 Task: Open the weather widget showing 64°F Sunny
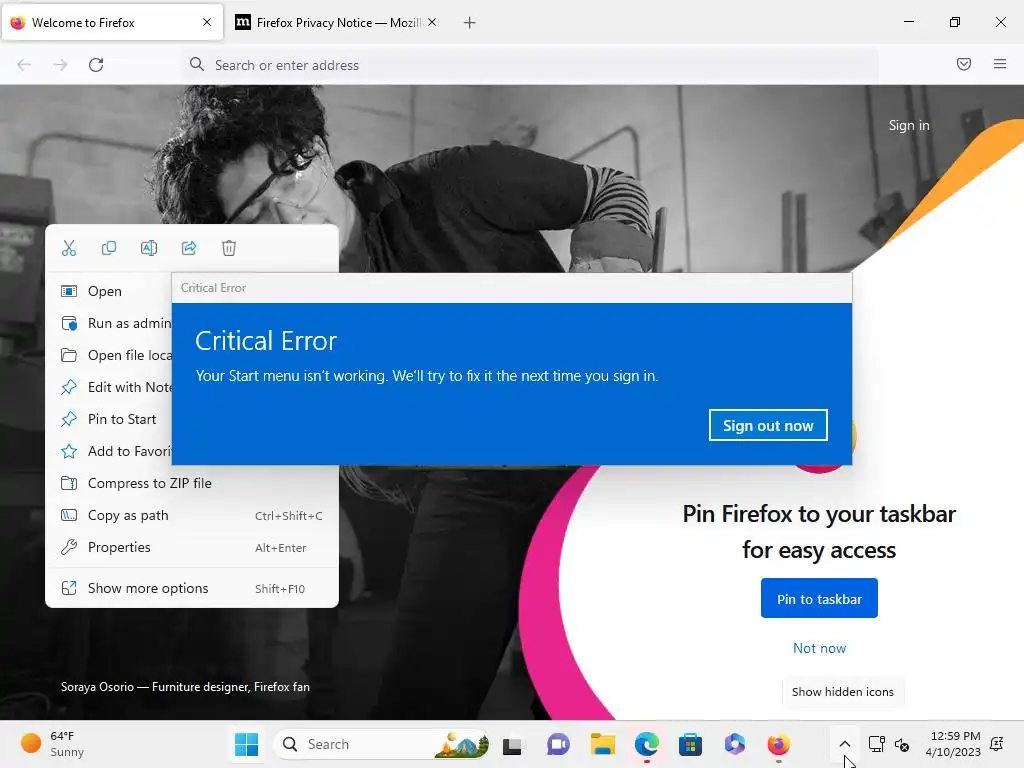click(x=52, y=744)
